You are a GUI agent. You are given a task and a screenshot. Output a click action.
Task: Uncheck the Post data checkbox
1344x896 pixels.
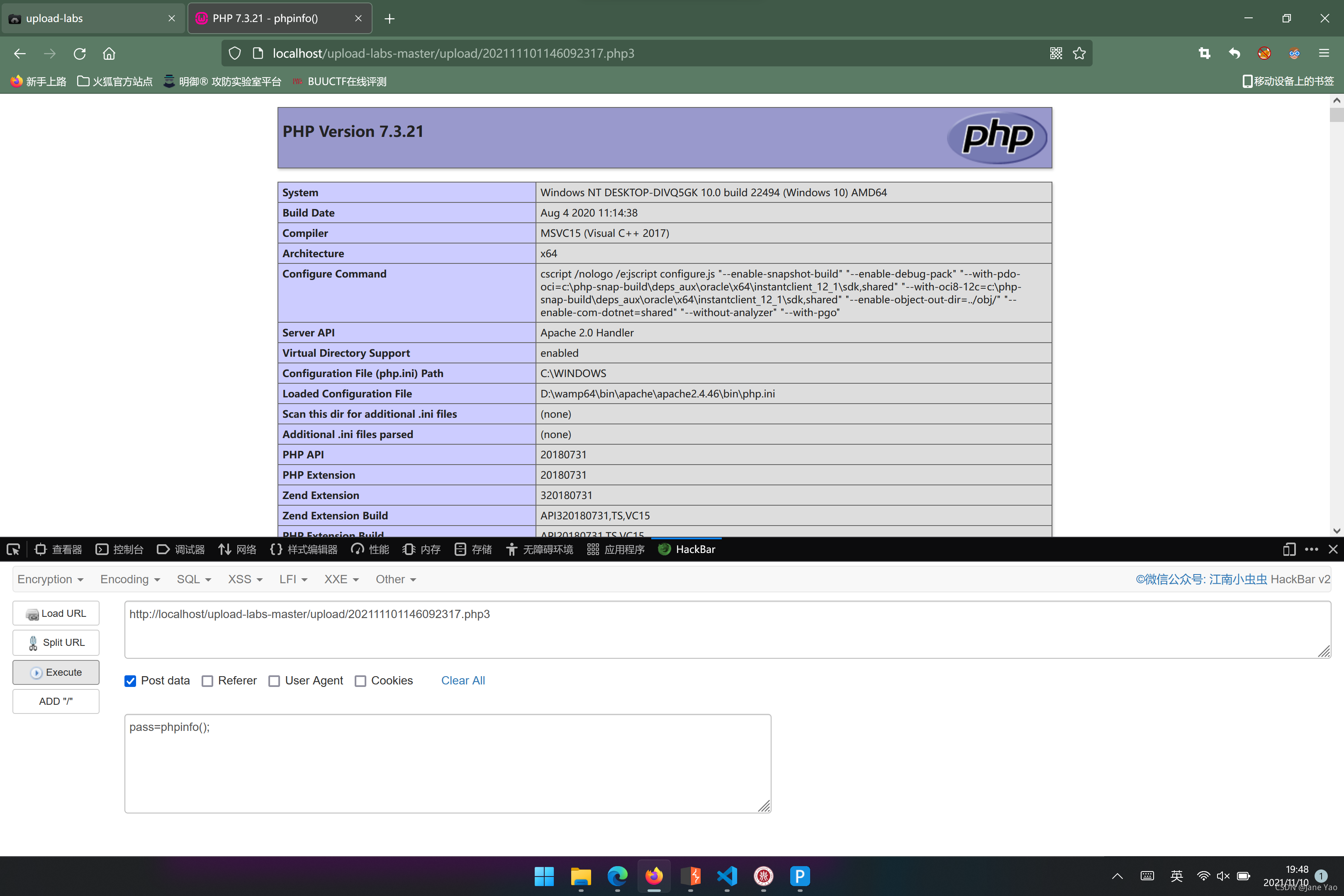click(x=130, y=681)
